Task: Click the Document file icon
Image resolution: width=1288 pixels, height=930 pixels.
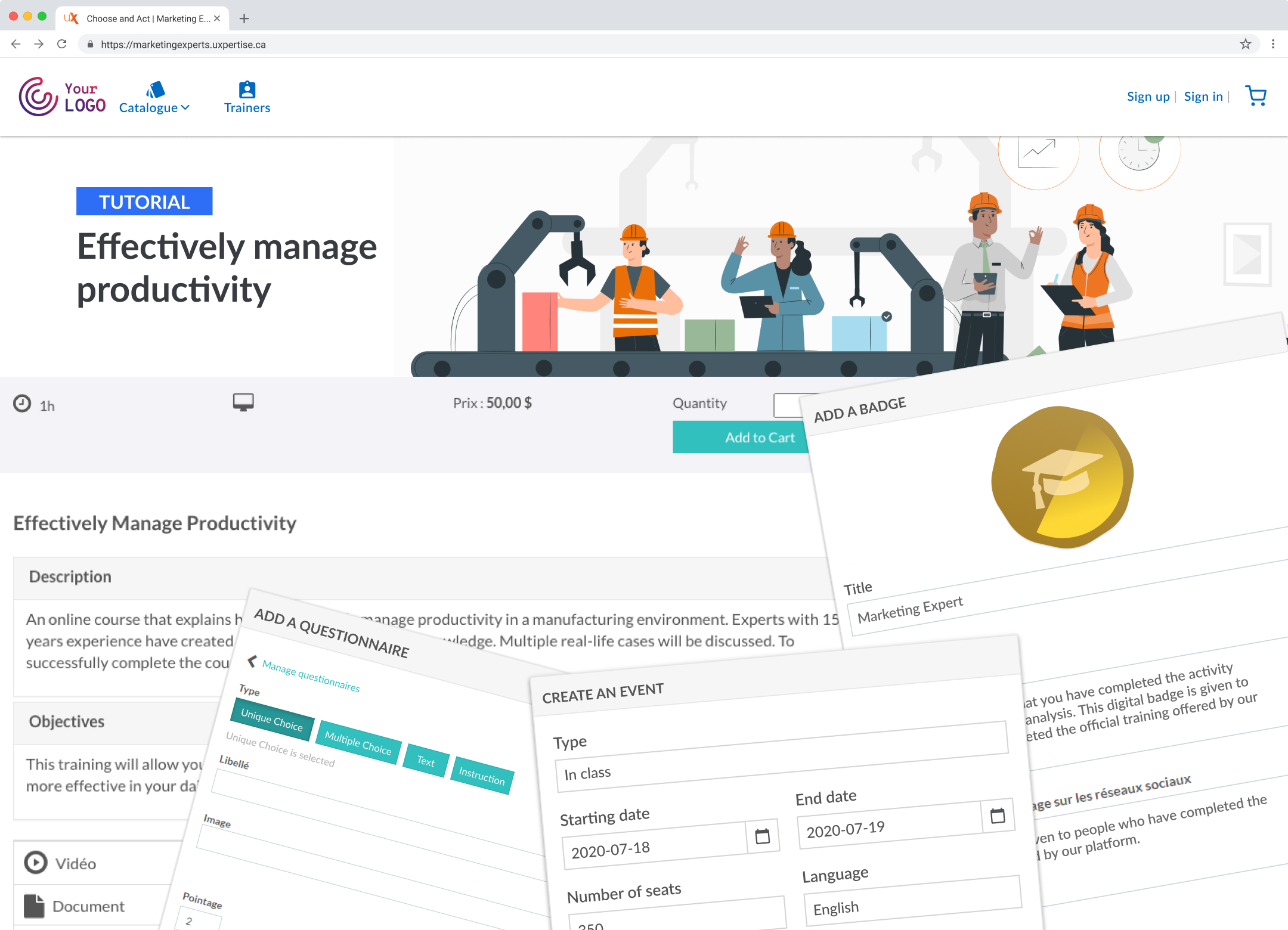Action: 34,906
